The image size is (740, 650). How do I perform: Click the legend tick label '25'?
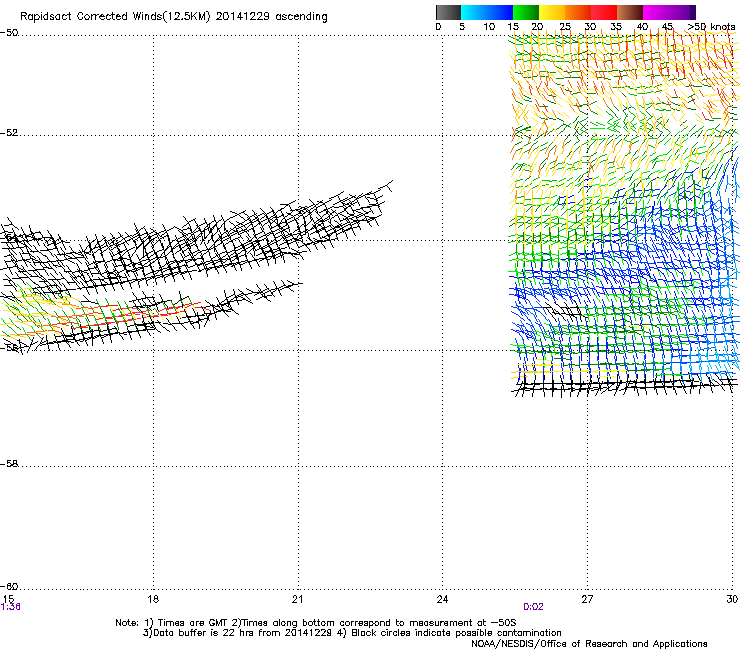point(565,27)
